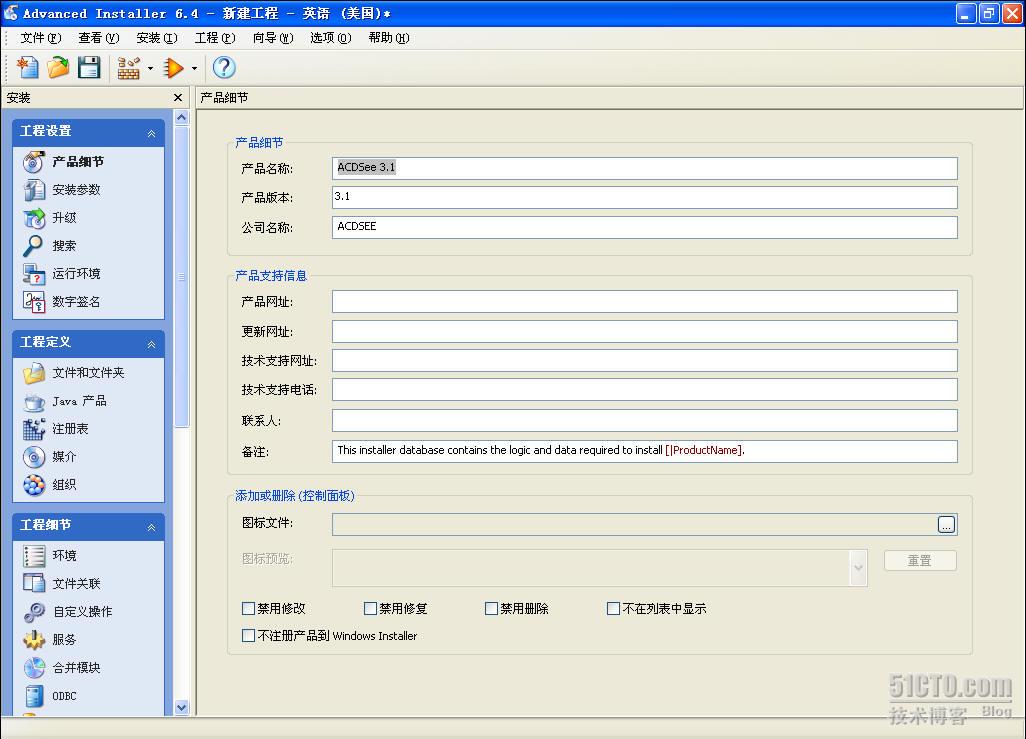This screenshot has height=739, width=1026.
Task: Click the 更新网址 input field
Action: (645, 332)
